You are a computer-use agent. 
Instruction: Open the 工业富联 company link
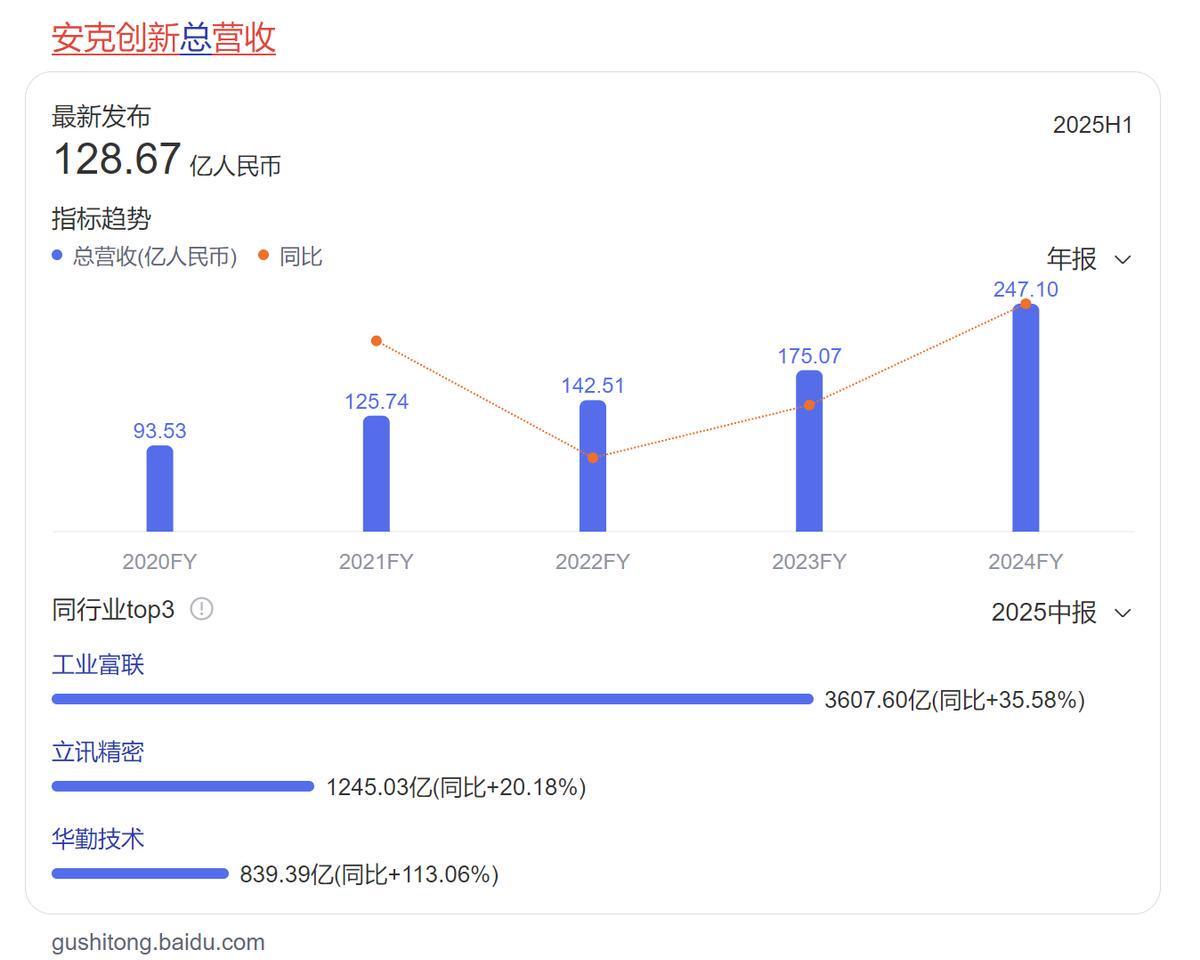(x=98, y=665)
